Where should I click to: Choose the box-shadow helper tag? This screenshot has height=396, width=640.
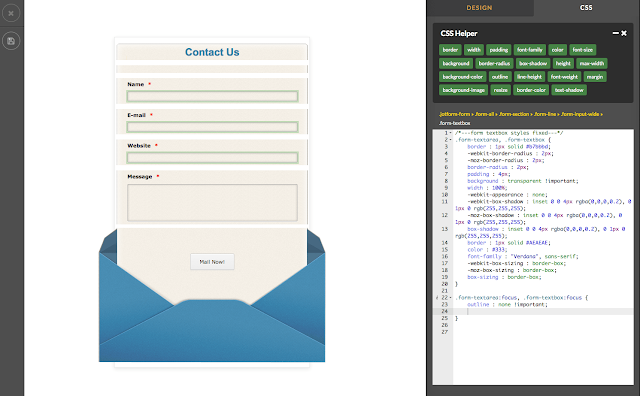533,63
